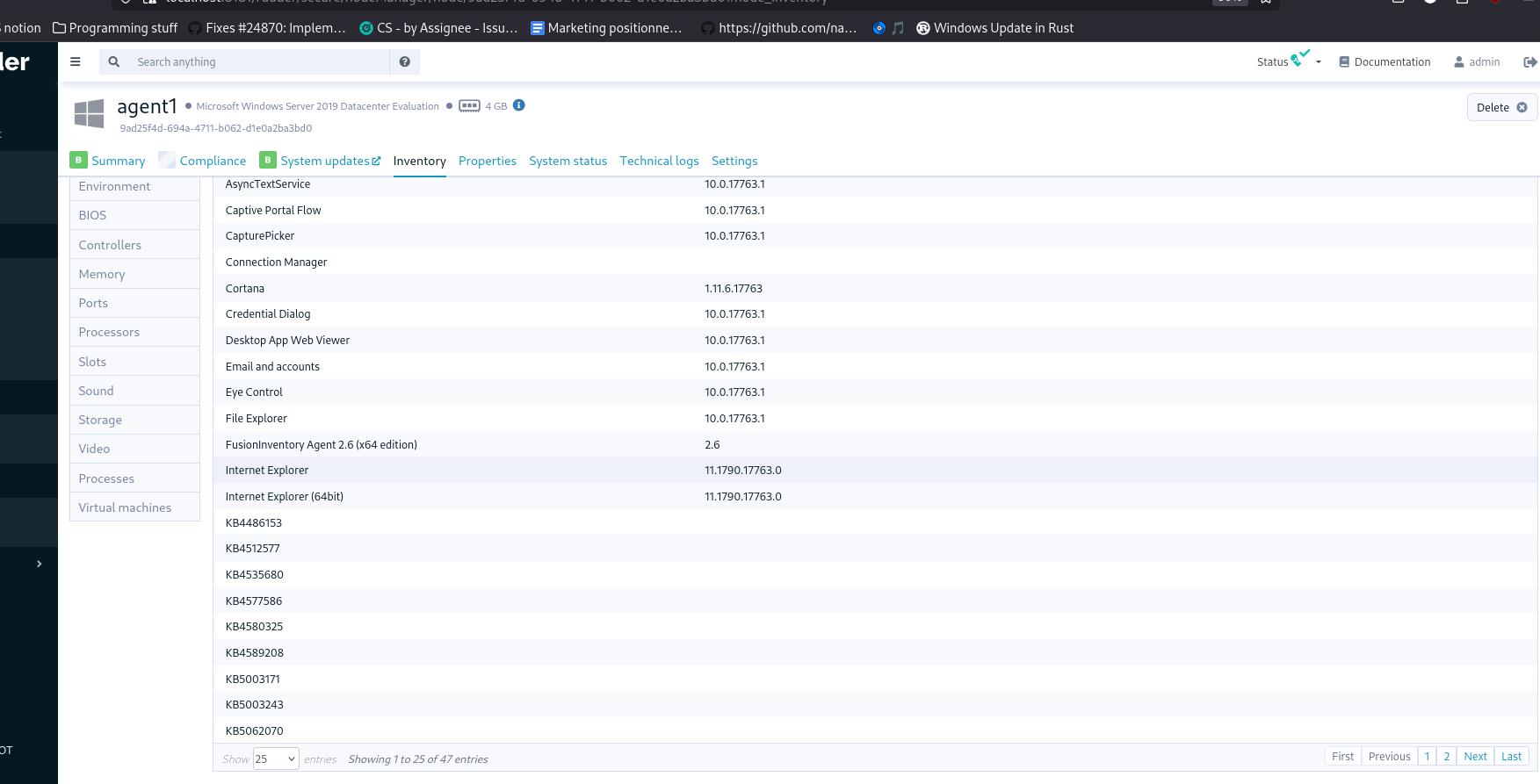Screen dimensions: 1540x784
Task: Click the KB4486153 entry
Action: coord(254,522)
